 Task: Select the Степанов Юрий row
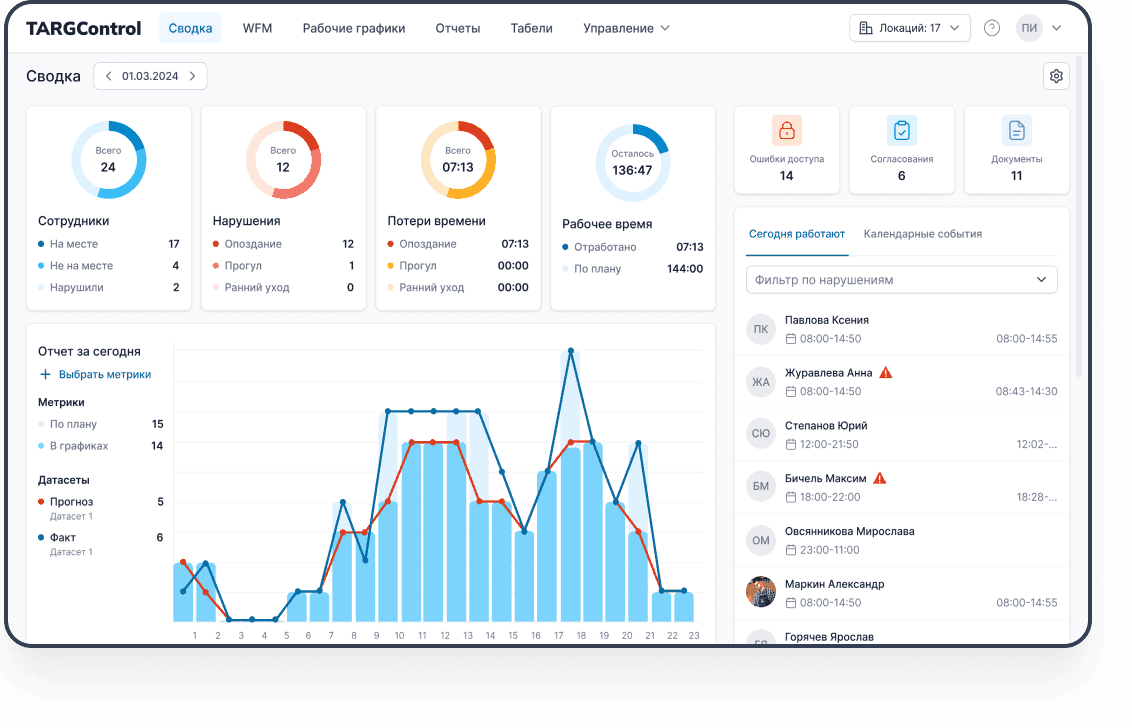[x=902, y=434]
